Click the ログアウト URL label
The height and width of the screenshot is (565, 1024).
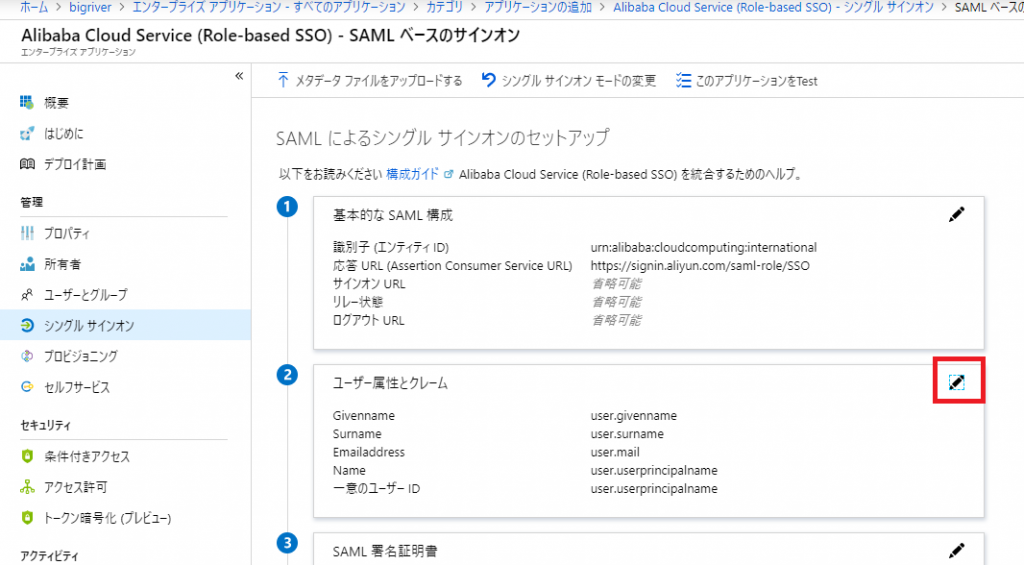[x=368, y=321]
